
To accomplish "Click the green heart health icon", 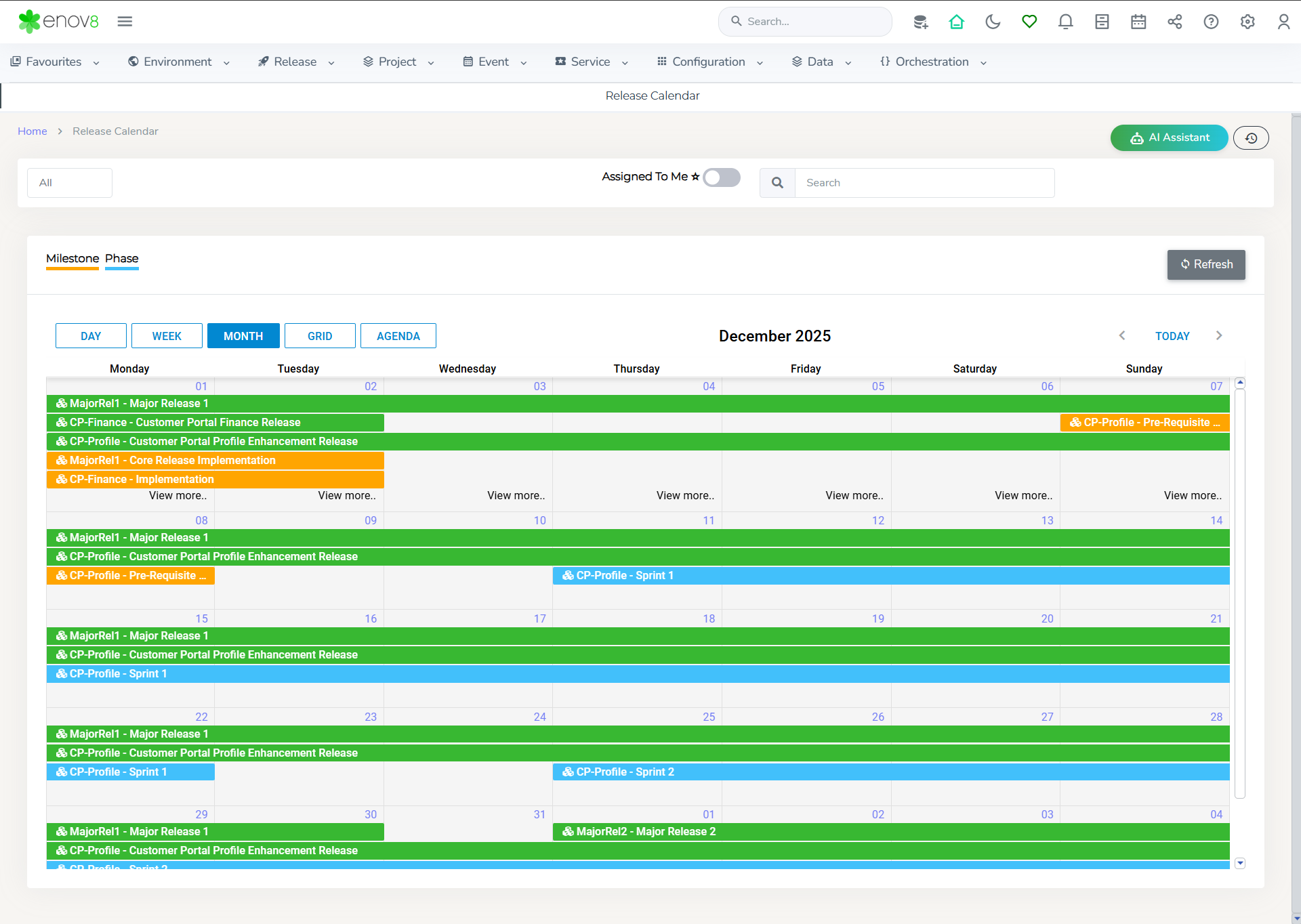I will coord(1029,22).
